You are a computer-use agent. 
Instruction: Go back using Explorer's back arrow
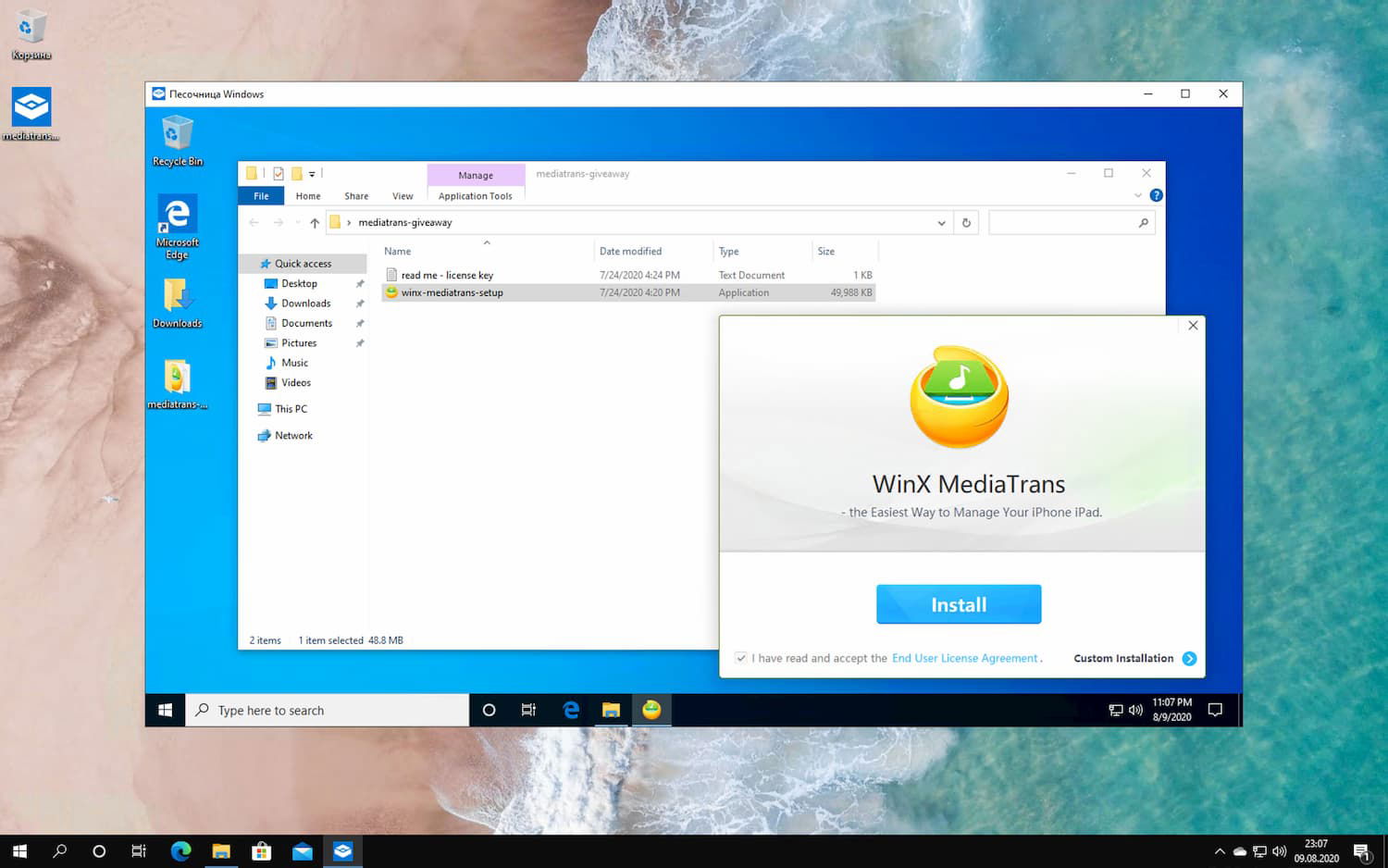click(x=254, y=222)
